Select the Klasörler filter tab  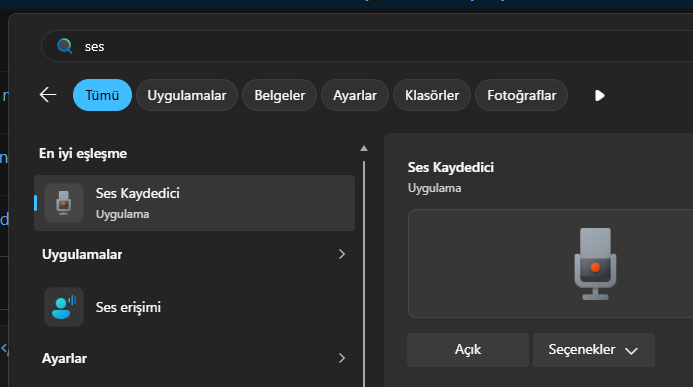point(432,95)
